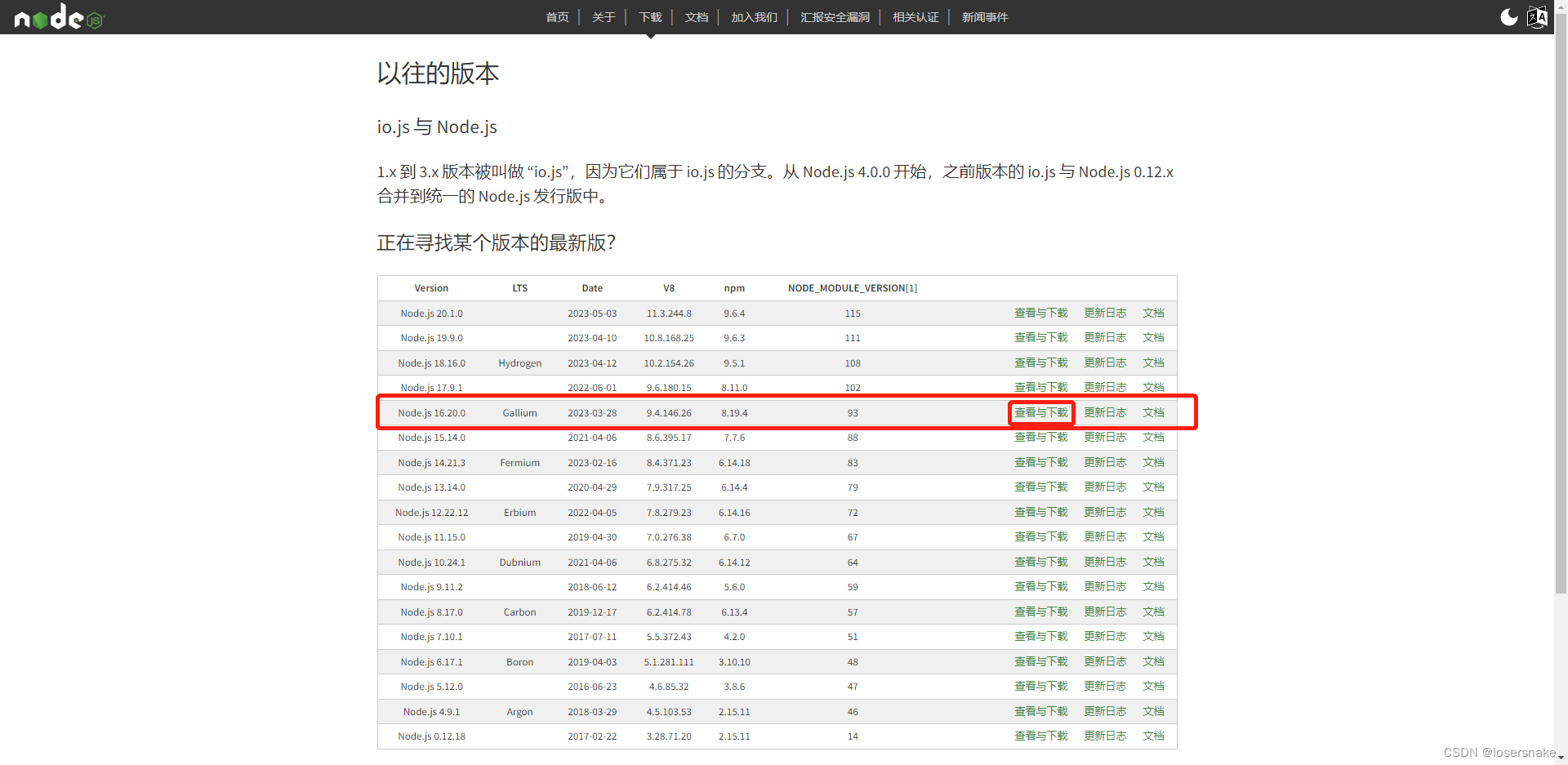Click 查看与下载 for Node.js 5.12.0
This screenshot has width=1568, height=765.
click(1041, 687)
